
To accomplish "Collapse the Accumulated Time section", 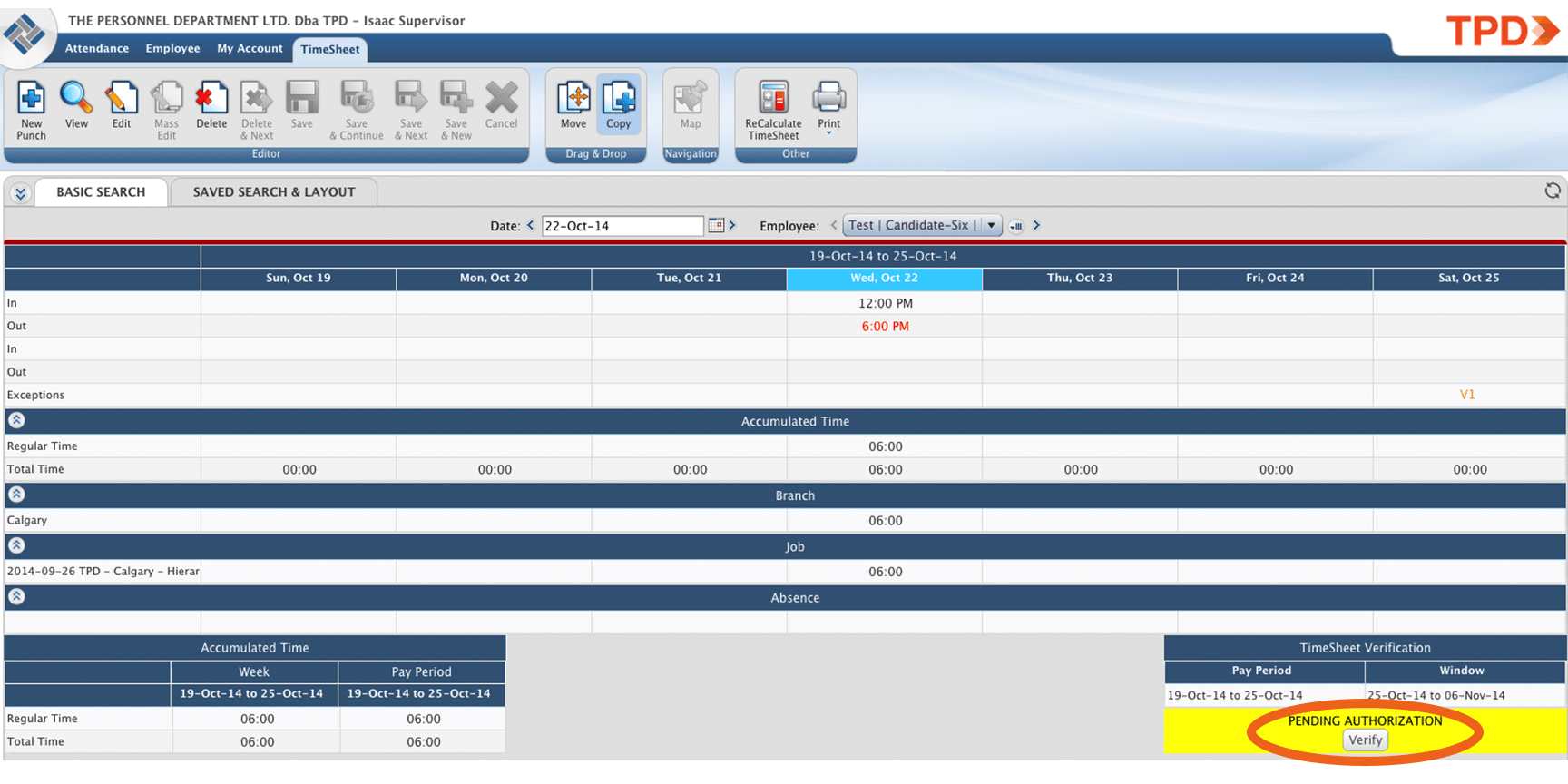I will [16, 420].
